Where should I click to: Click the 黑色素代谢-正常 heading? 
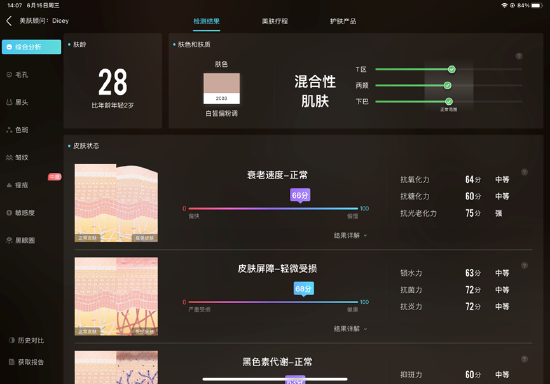point(277,362)
